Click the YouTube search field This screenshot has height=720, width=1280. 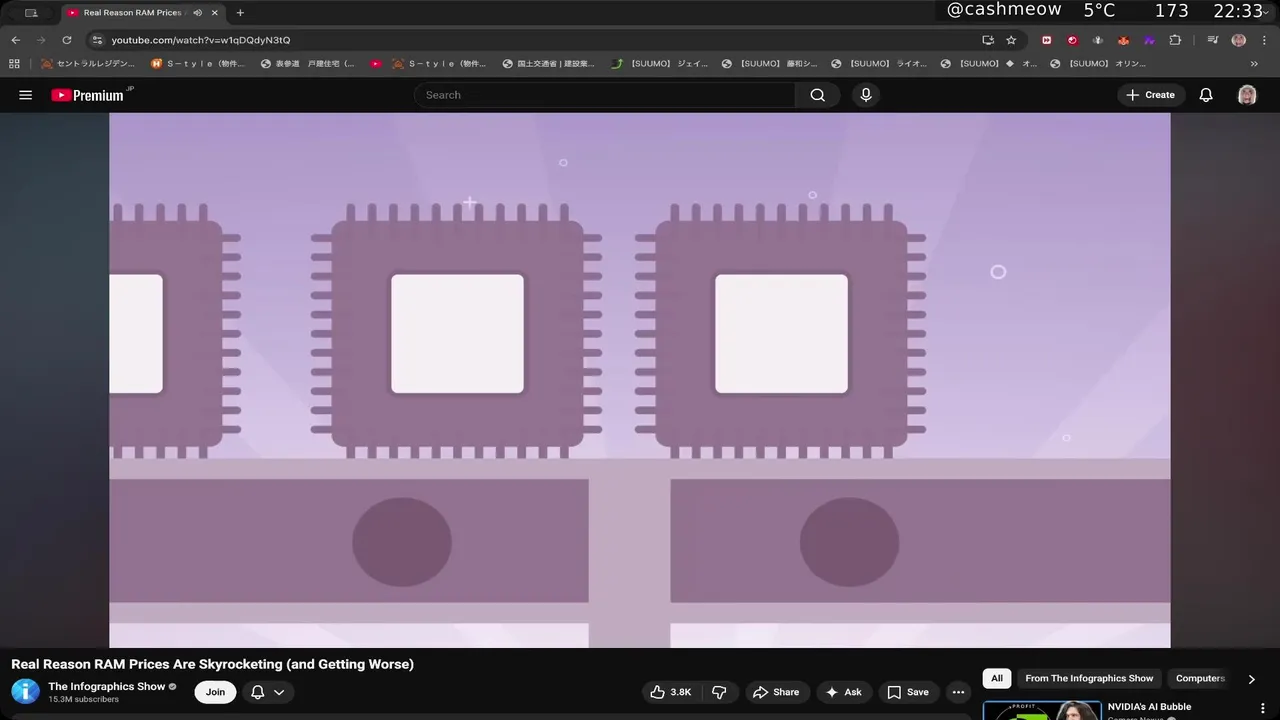click(x=605, y=95)
